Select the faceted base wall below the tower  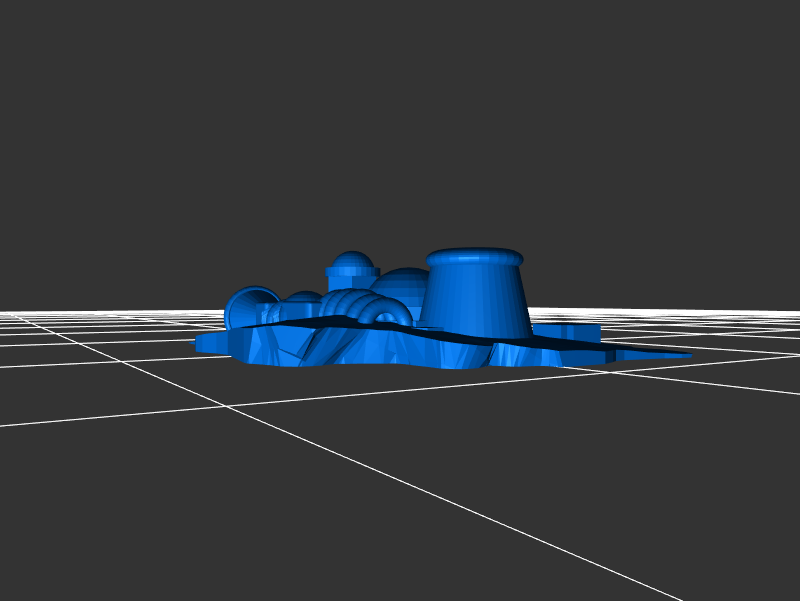coord(470,355)
